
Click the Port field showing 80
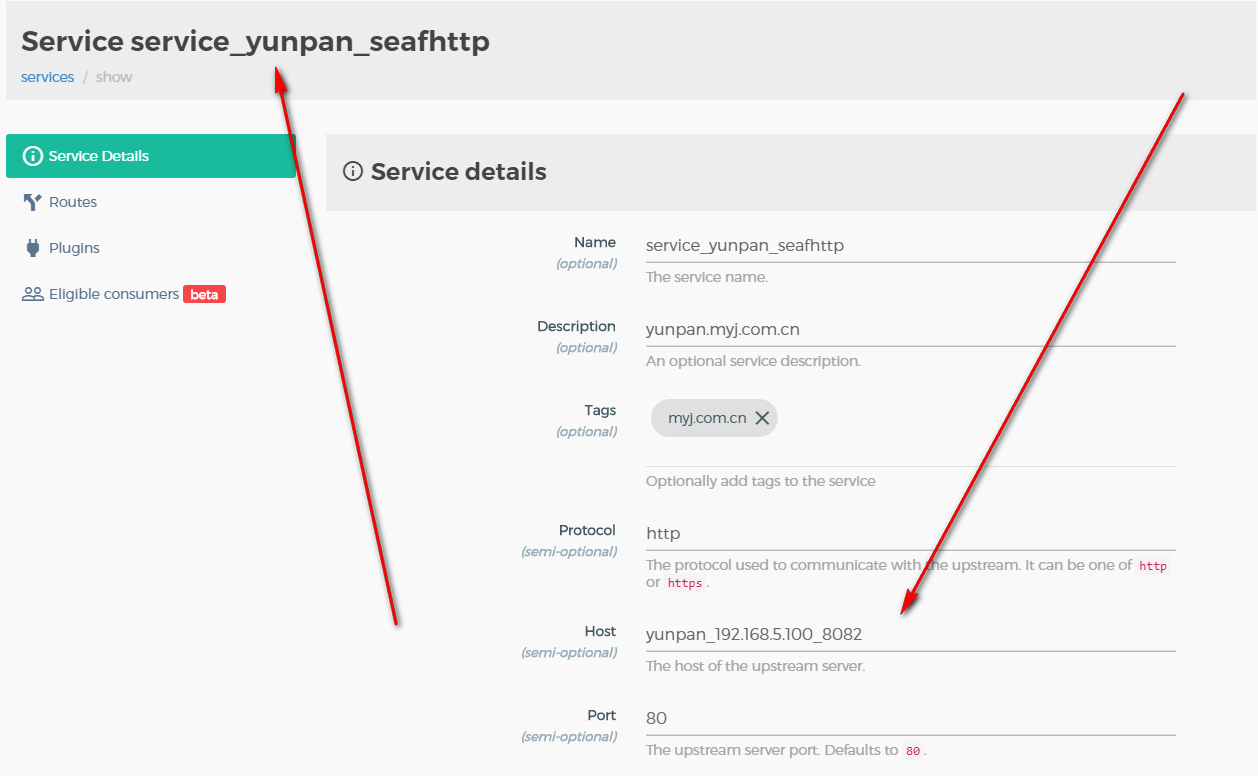pyautogui.click(x=910, y=718)
